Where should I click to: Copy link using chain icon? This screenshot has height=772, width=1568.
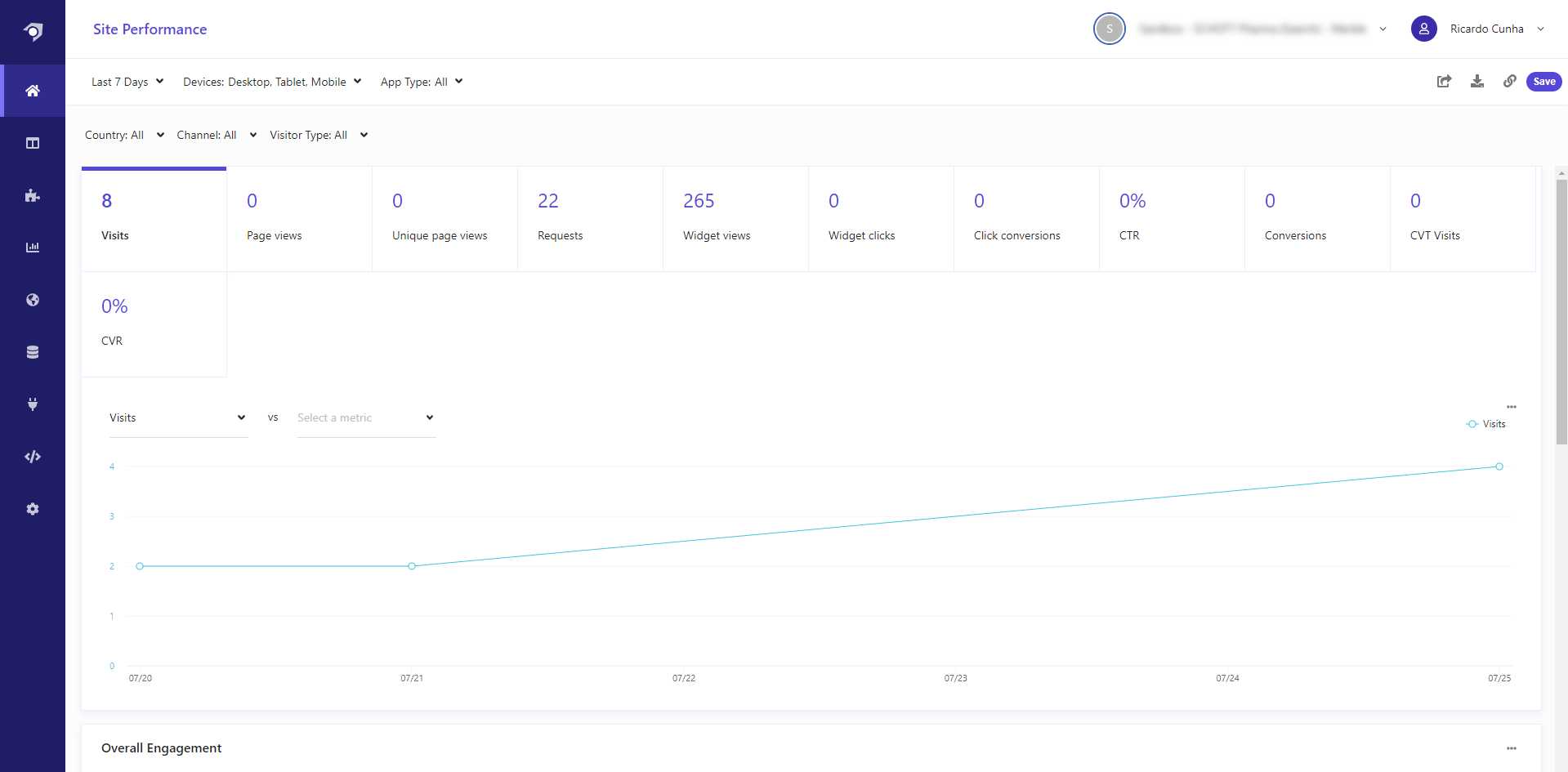tap(1510, 82)
